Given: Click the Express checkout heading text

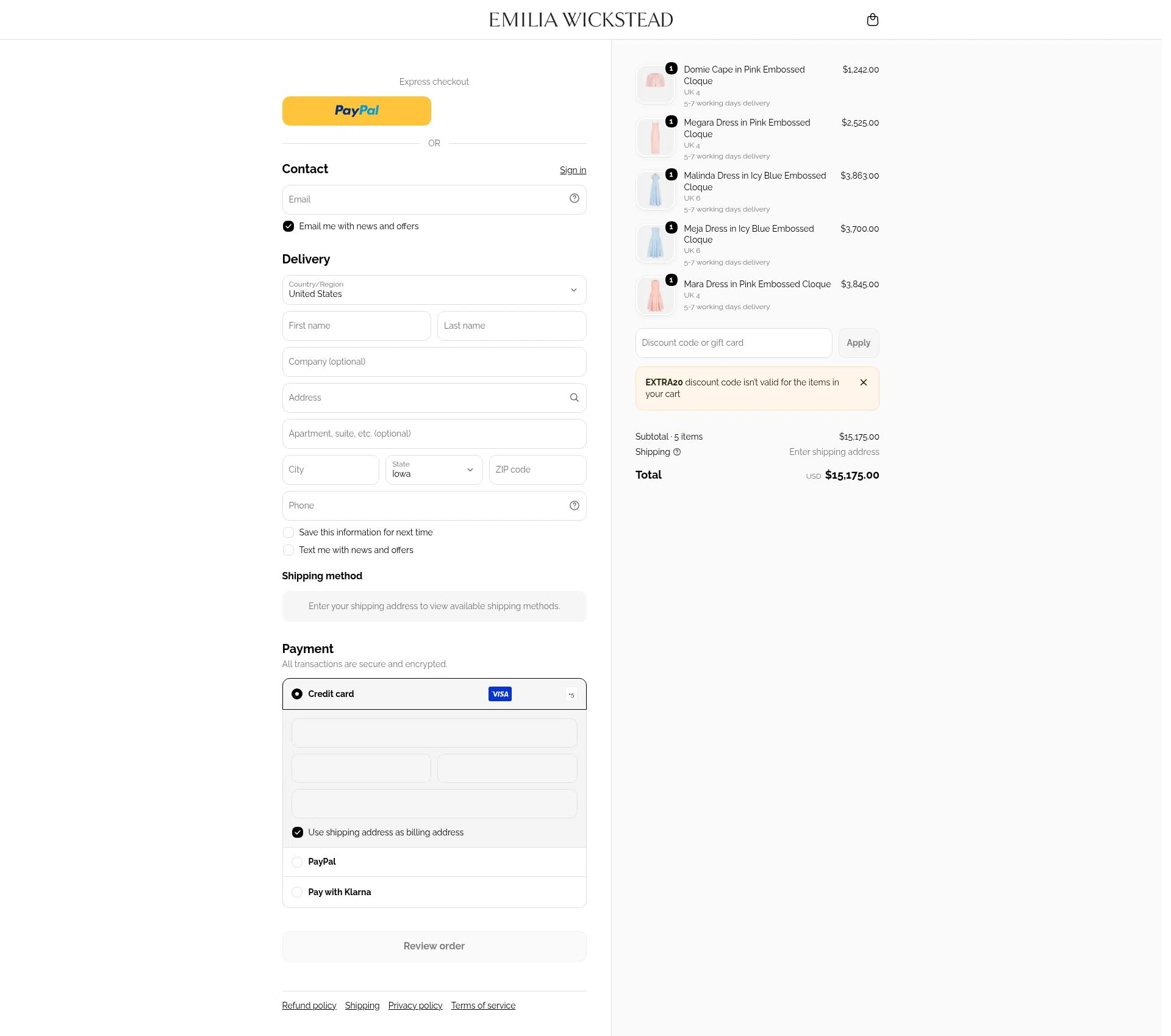Looking at the screenshot, I should click(x=434, y=82).
